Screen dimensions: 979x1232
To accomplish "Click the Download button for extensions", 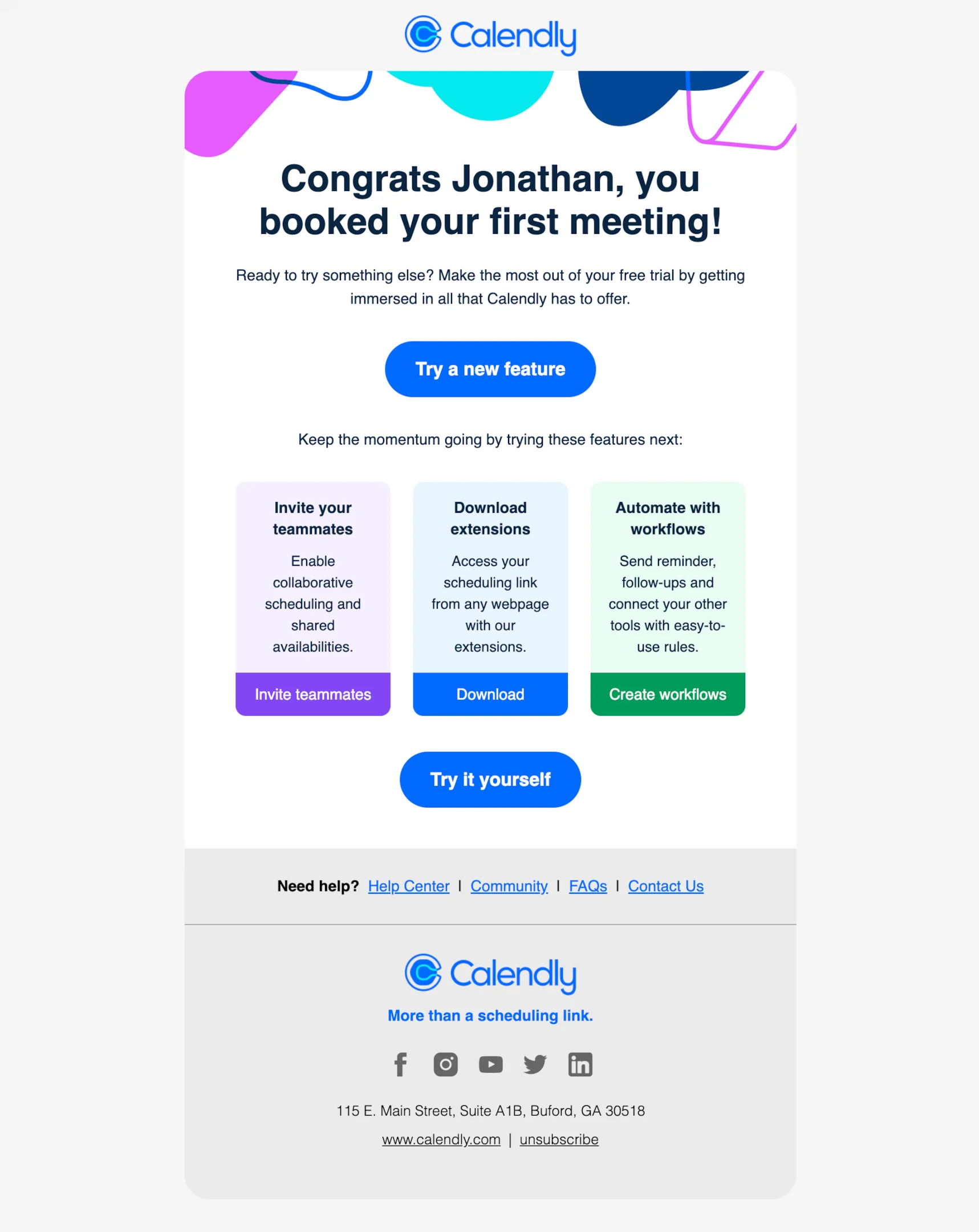I will (490, 694).
